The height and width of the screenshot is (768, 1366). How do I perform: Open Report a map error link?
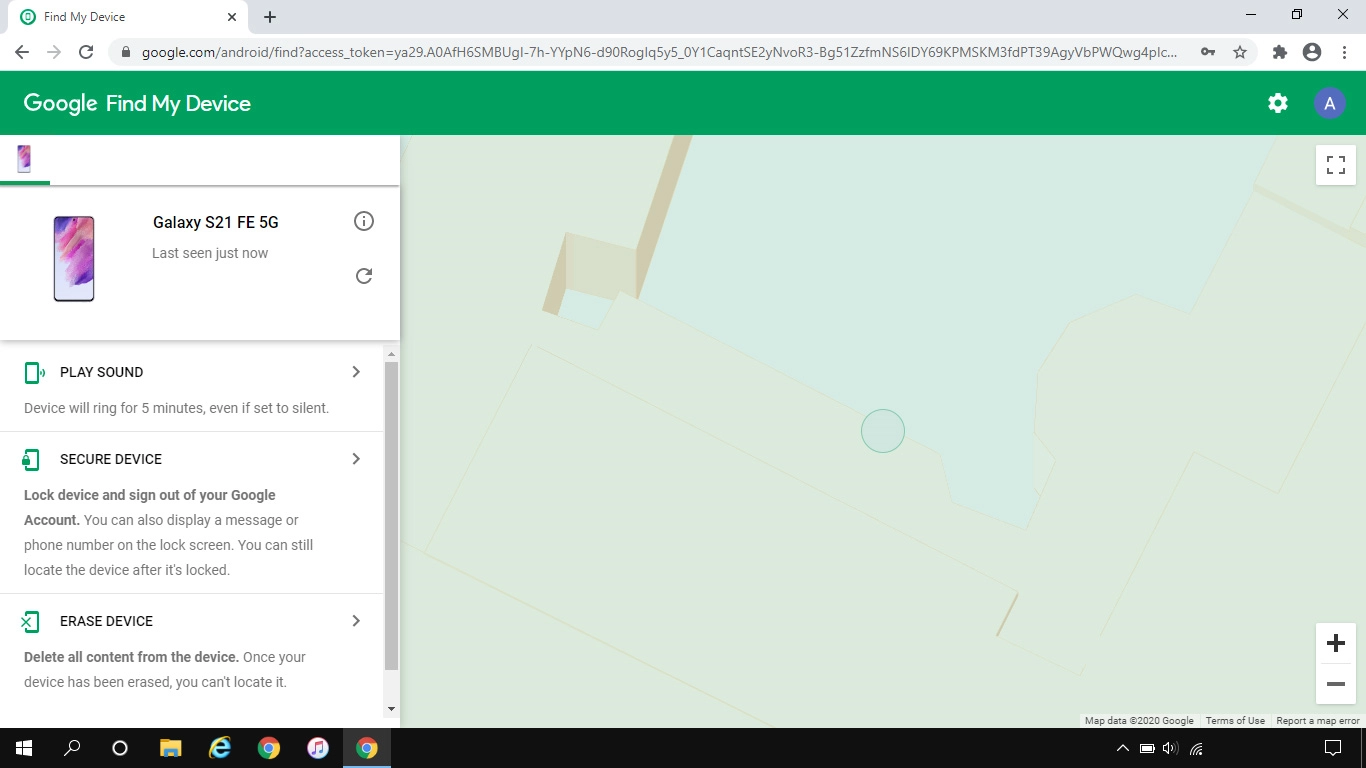coord(1318,720)
